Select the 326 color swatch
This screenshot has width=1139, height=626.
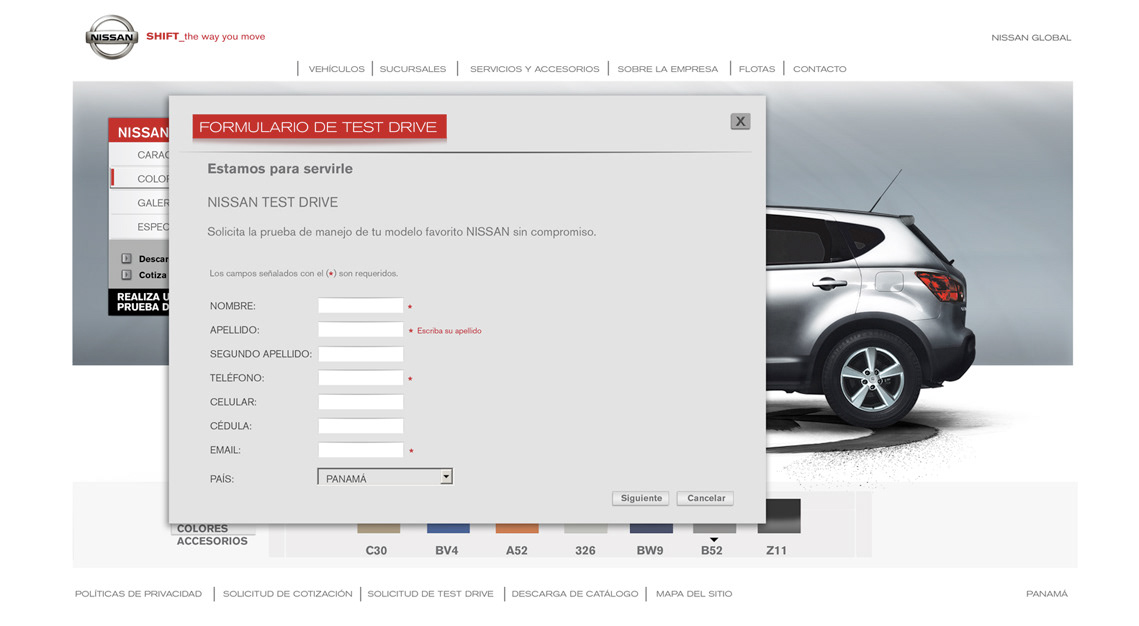(x=585, y=528)
